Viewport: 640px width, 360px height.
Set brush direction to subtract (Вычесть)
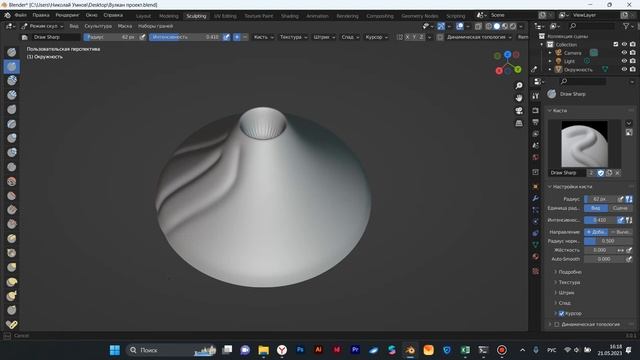[x=620, y=232]
